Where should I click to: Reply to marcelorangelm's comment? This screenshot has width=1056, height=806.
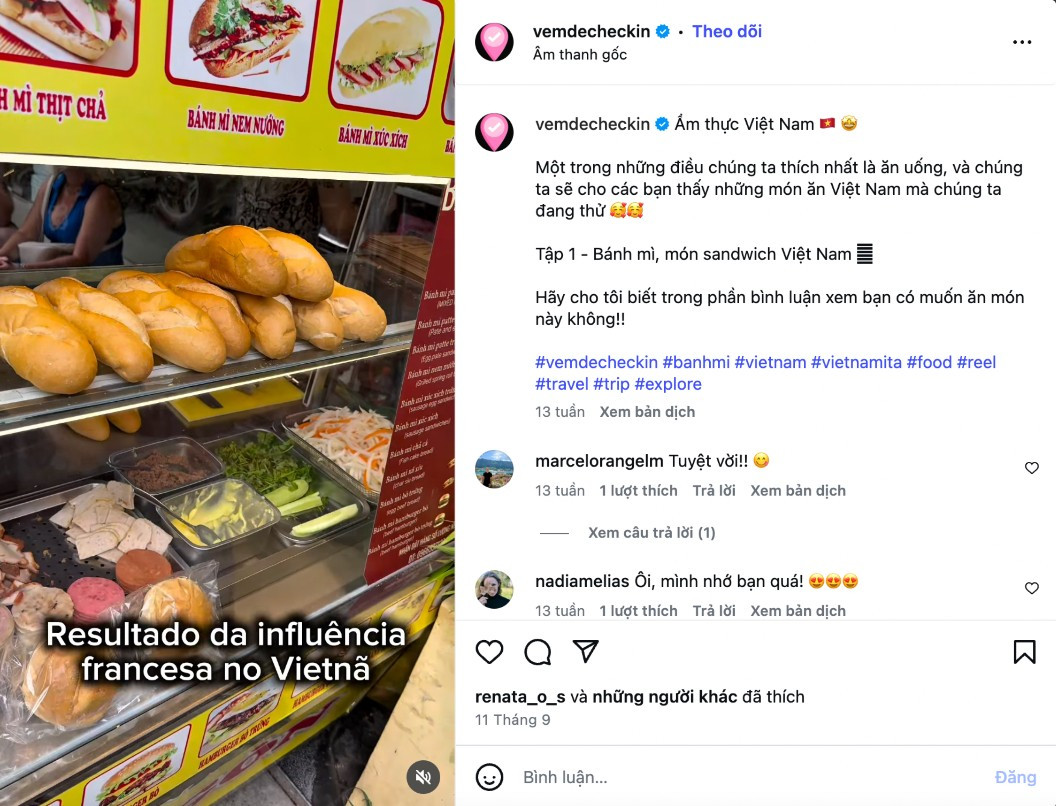click(714, 491)
